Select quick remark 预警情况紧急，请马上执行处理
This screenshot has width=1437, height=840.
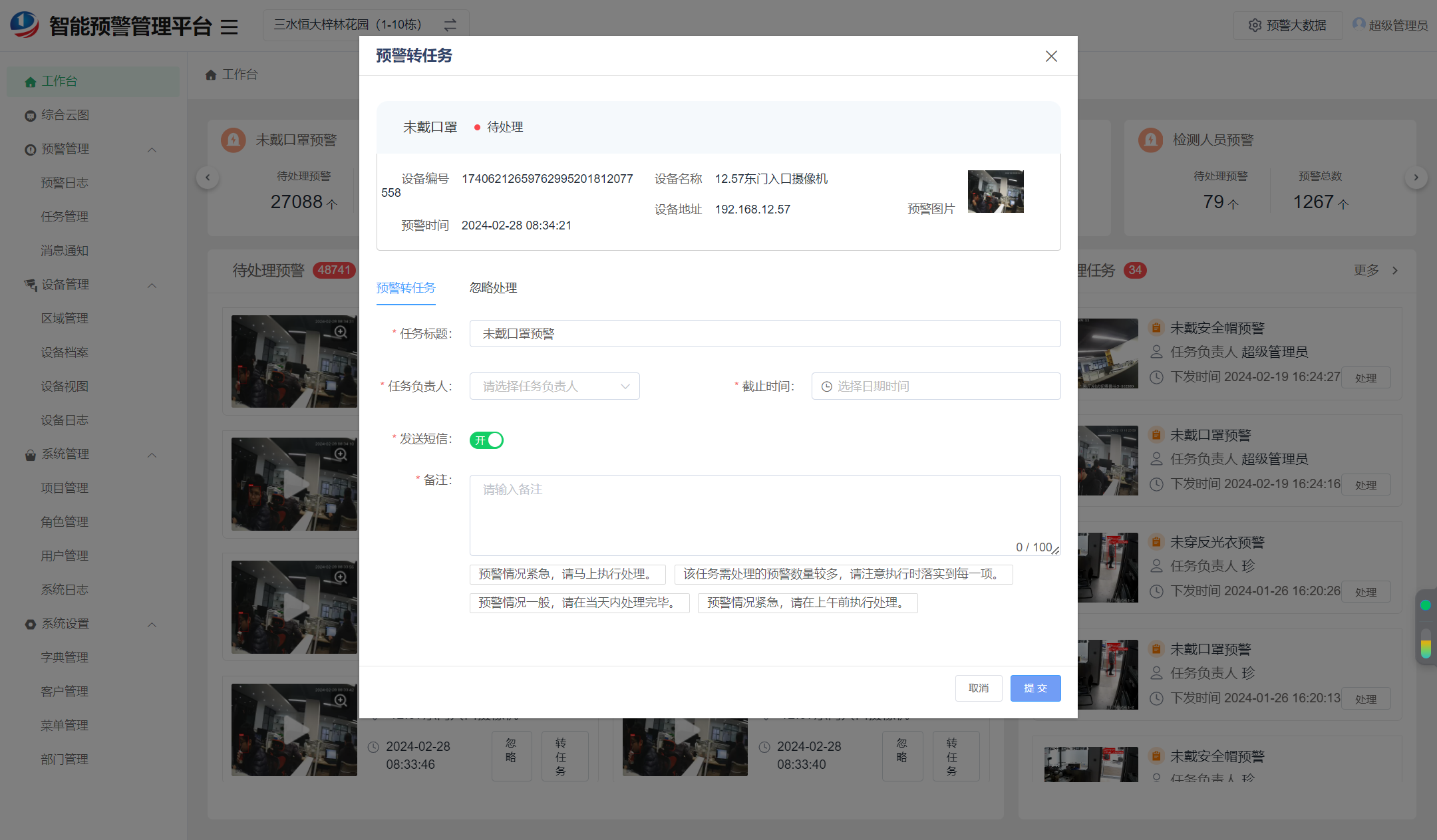click(x=567, y=574)
